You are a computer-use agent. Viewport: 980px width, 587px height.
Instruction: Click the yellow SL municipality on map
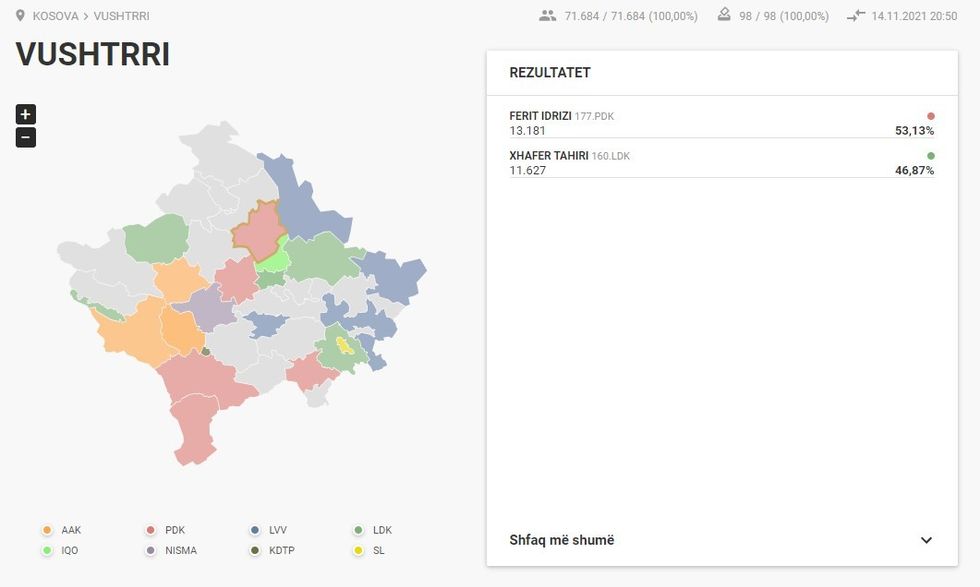(x=344, y=345)
